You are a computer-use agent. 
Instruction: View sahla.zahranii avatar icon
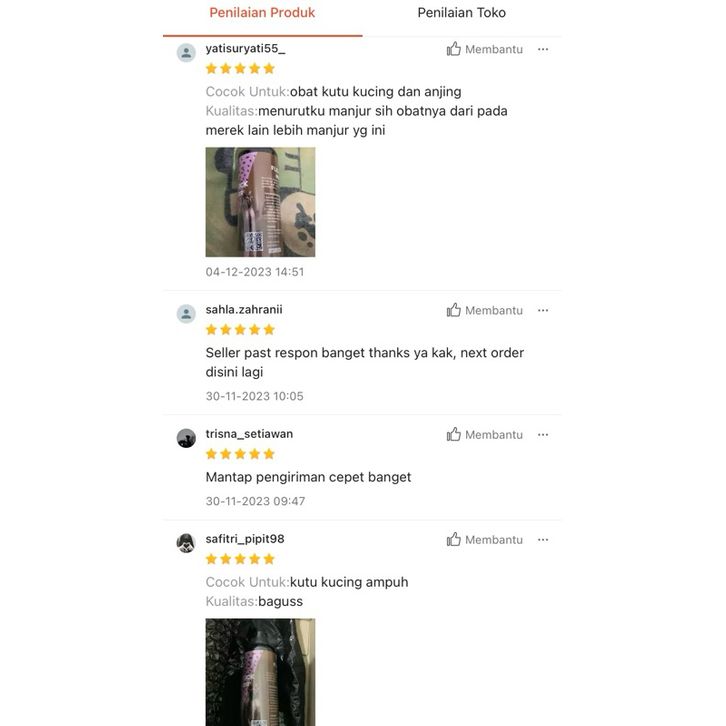click(x=186, y=313)
